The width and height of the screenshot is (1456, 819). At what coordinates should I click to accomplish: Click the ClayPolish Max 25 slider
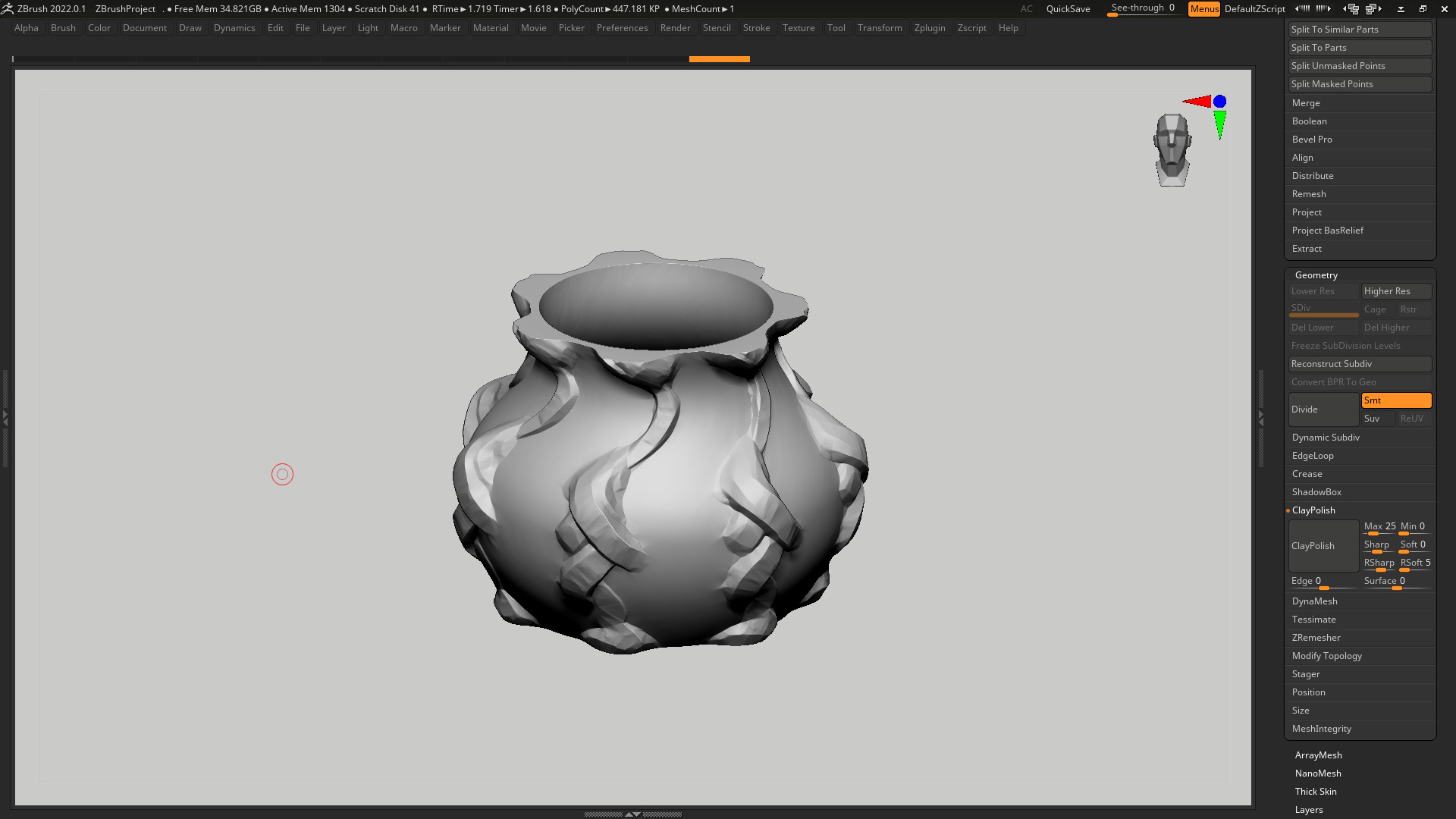[x=1379, y=527]
